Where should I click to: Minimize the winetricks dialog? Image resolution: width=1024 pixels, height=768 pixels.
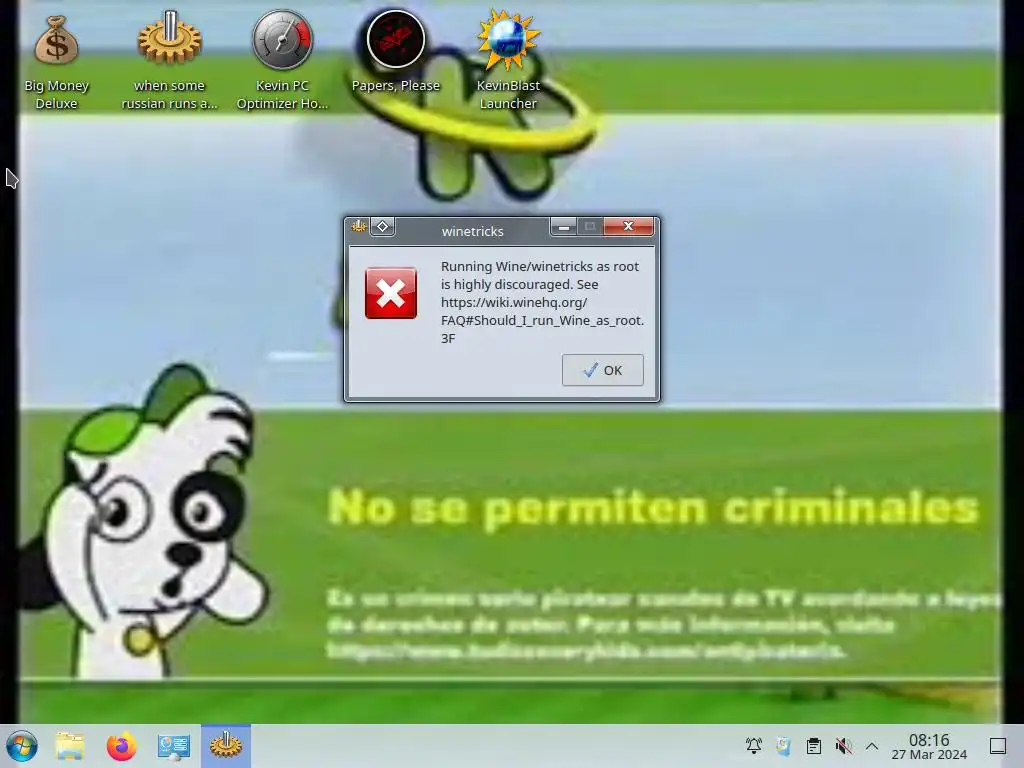(564, 226)
